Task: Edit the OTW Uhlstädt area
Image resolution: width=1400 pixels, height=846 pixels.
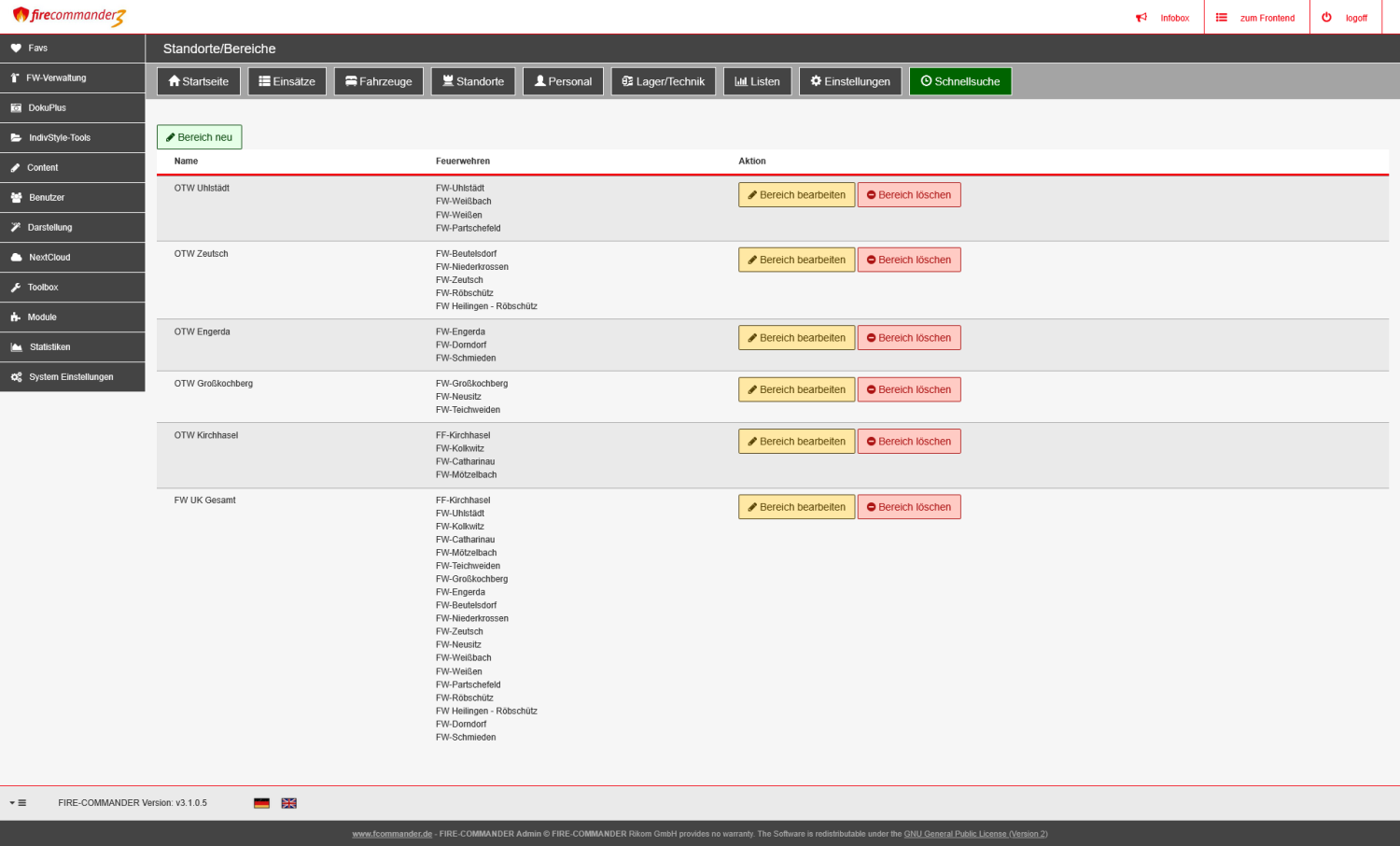Action: (x=796, y=195)
